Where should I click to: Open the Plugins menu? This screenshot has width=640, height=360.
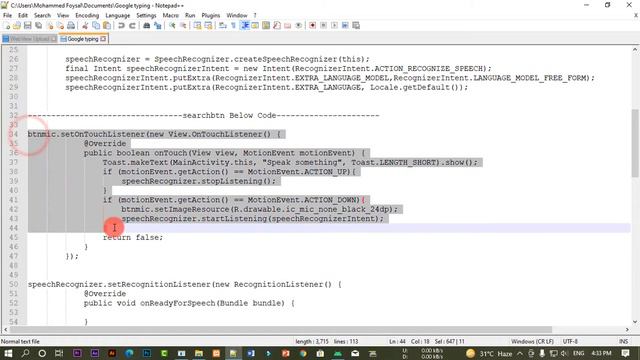pyautogui.click(x=211, y=16)
